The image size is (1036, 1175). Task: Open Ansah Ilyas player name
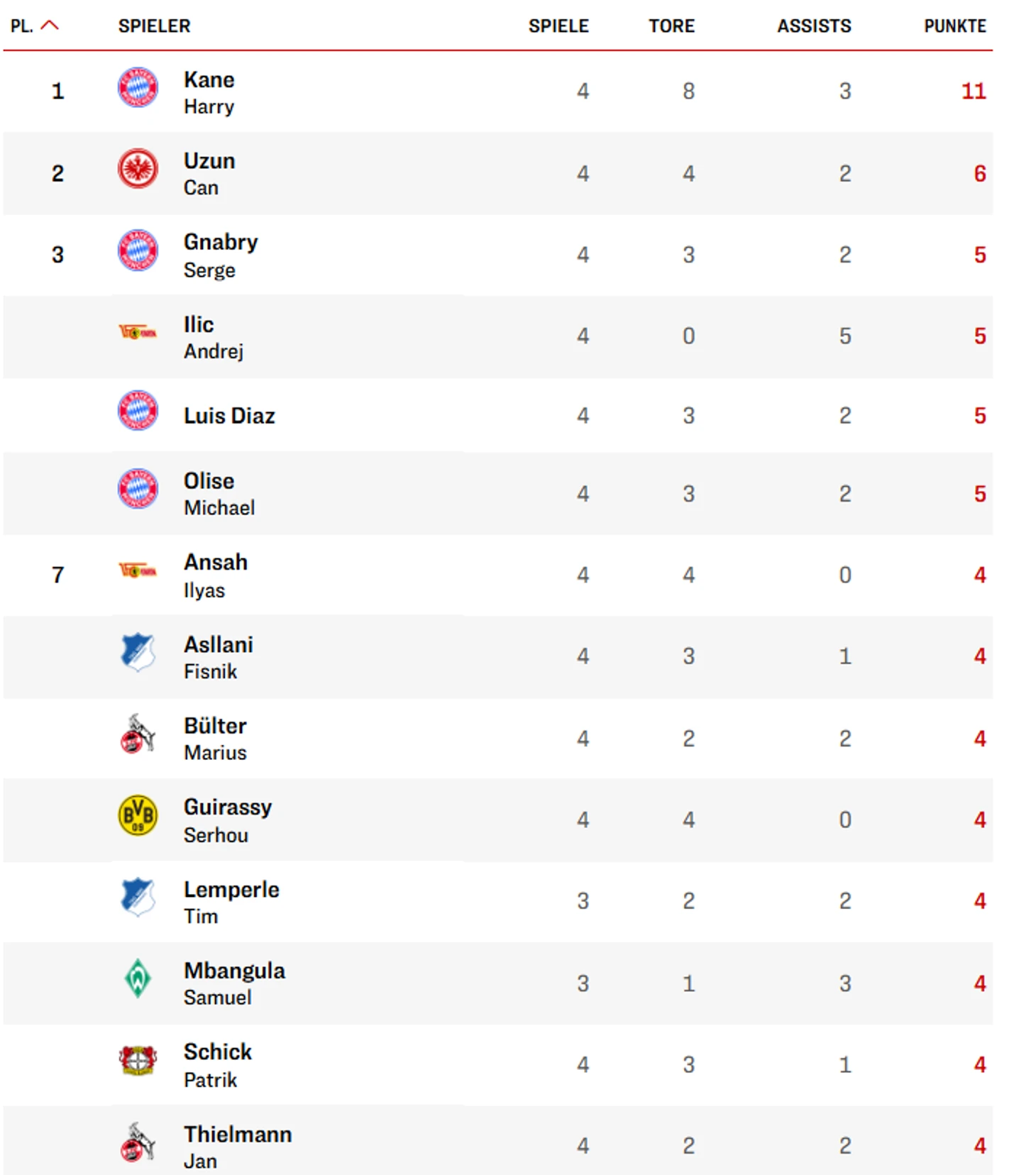click(216, 575)
